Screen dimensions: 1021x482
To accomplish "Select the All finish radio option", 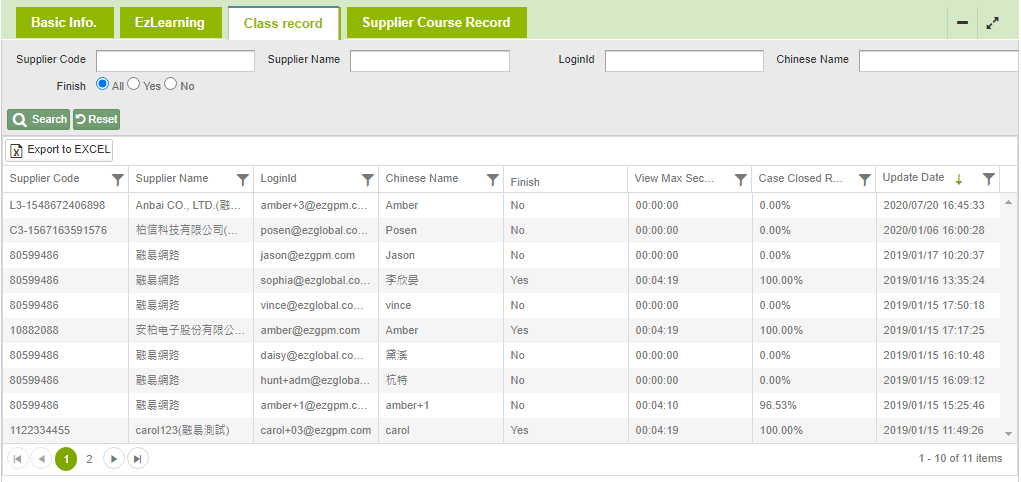I will pyautogui.click(x=102, y=85).
